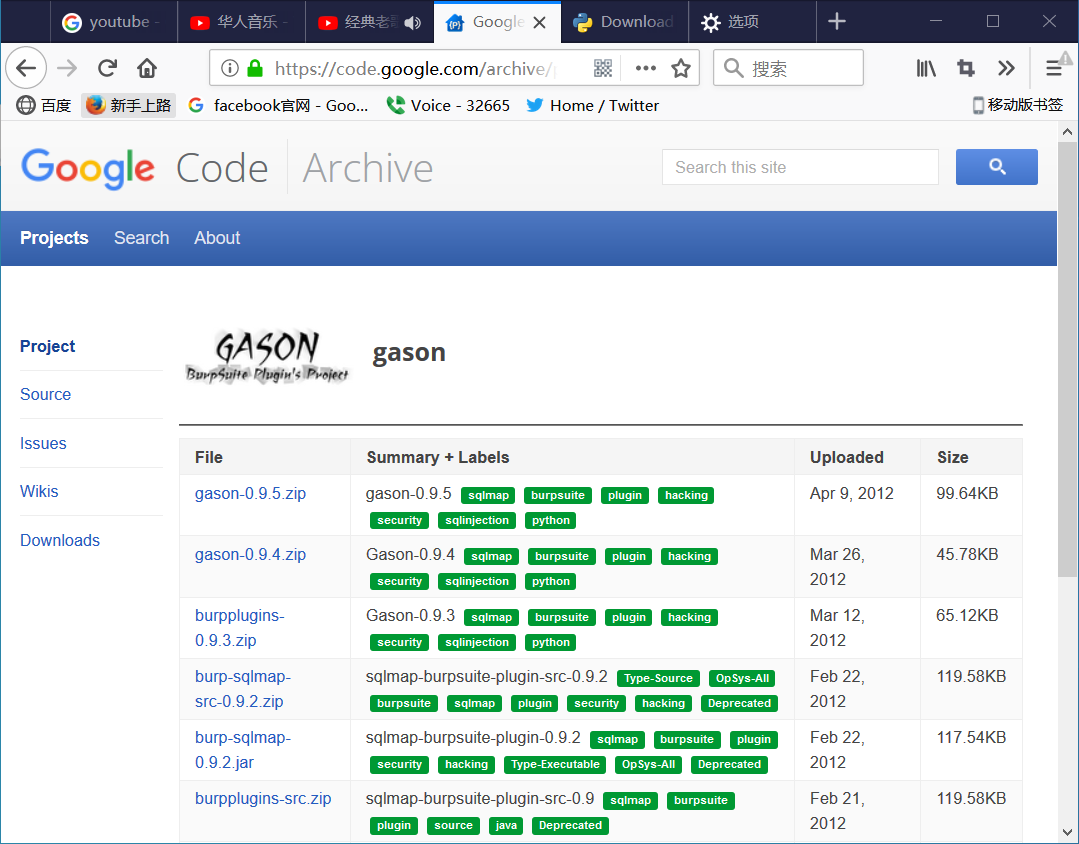Viewport: 1079px width, 844px height.
Task: Click the scrollbar down arrow
Action: point(1067,832)
